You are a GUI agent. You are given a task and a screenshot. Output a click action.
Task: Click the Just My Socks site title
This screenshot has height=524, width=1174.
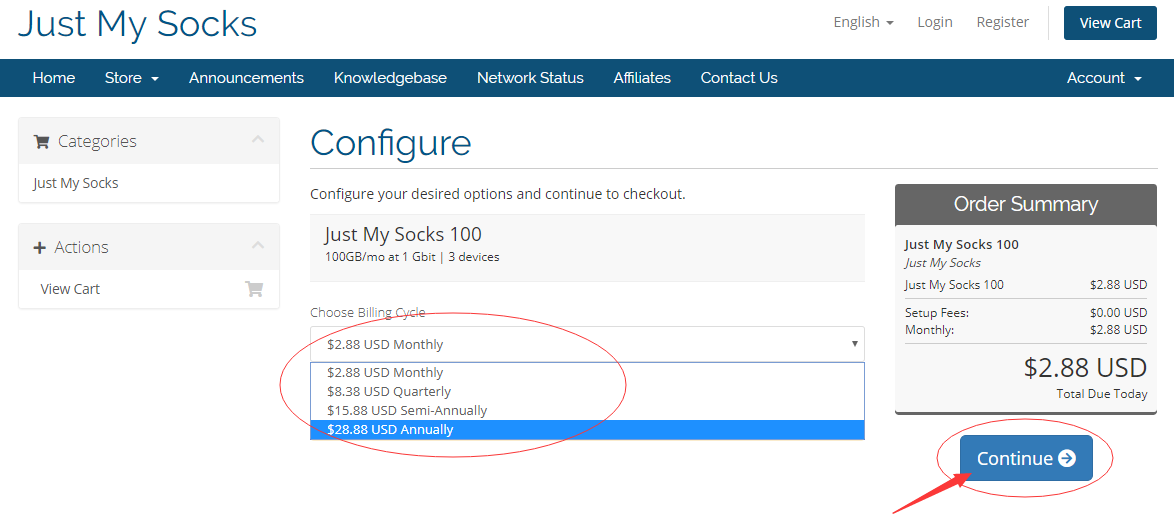(x=137, y=24)
